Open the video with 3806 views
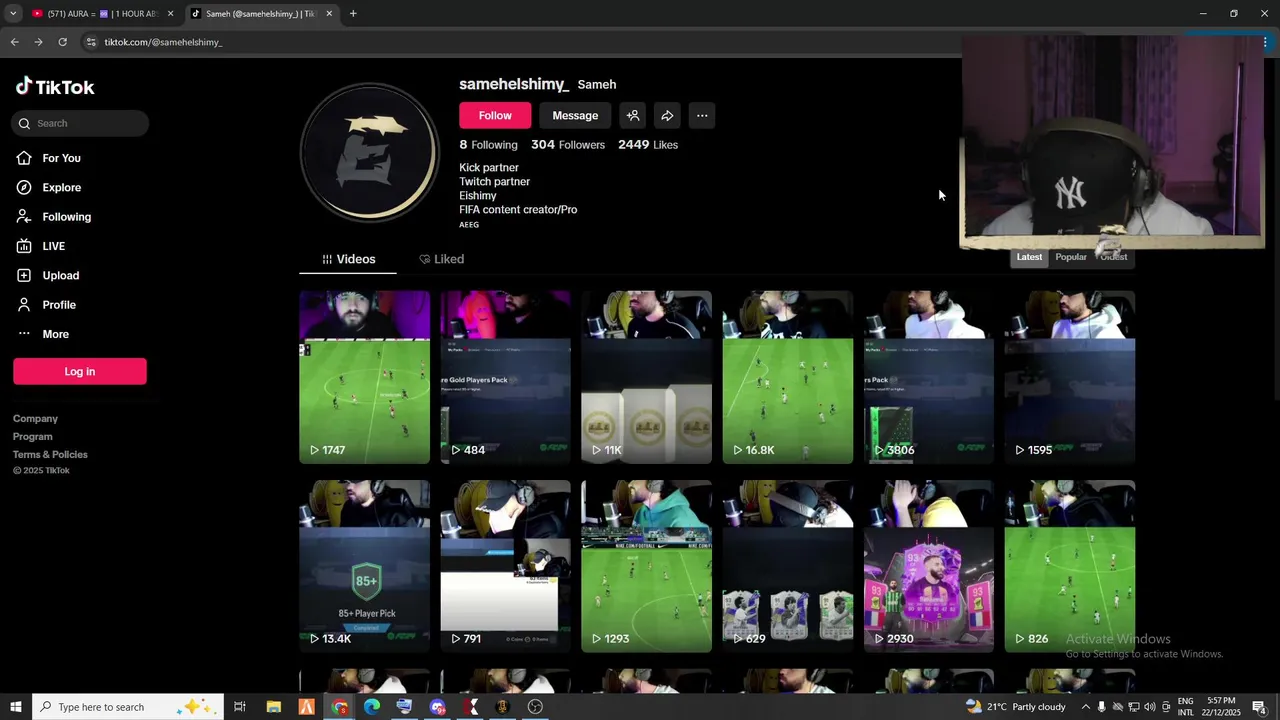 (x=928, y=377)
